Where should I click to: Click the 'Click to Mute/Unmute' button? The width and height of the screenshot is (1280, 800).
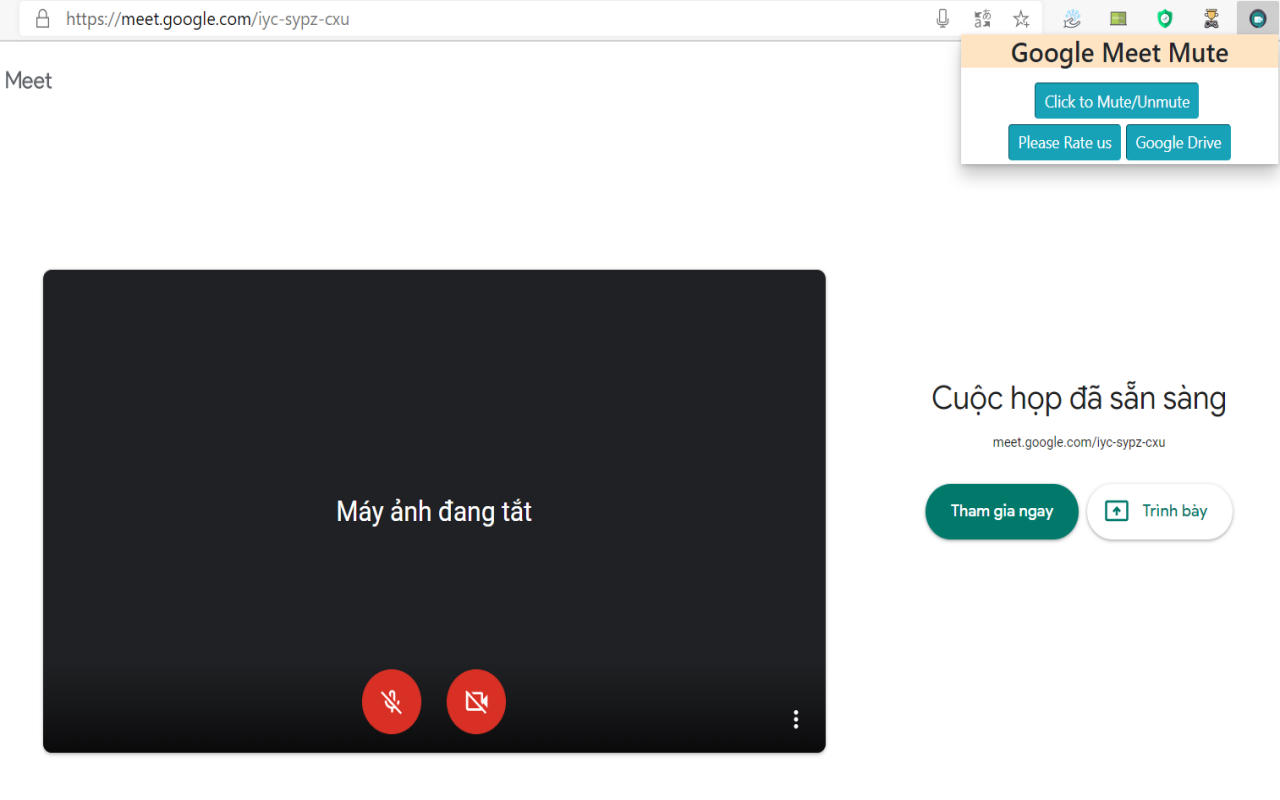click(1117, 101)
